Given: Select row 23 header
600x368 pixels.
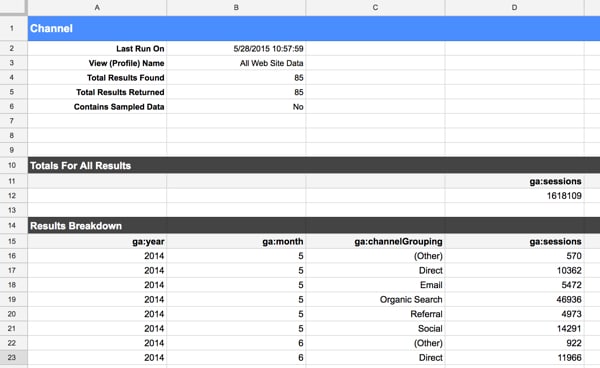Looking at the screenshot, I should (12, 357).
